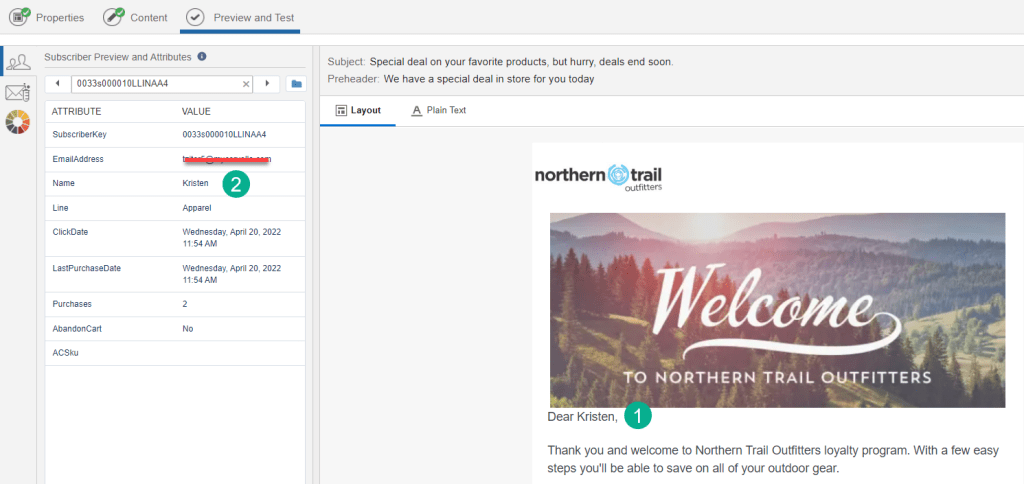Go to the next subscriber
This screenshot has width=1024, height=484.
[266, 84]
